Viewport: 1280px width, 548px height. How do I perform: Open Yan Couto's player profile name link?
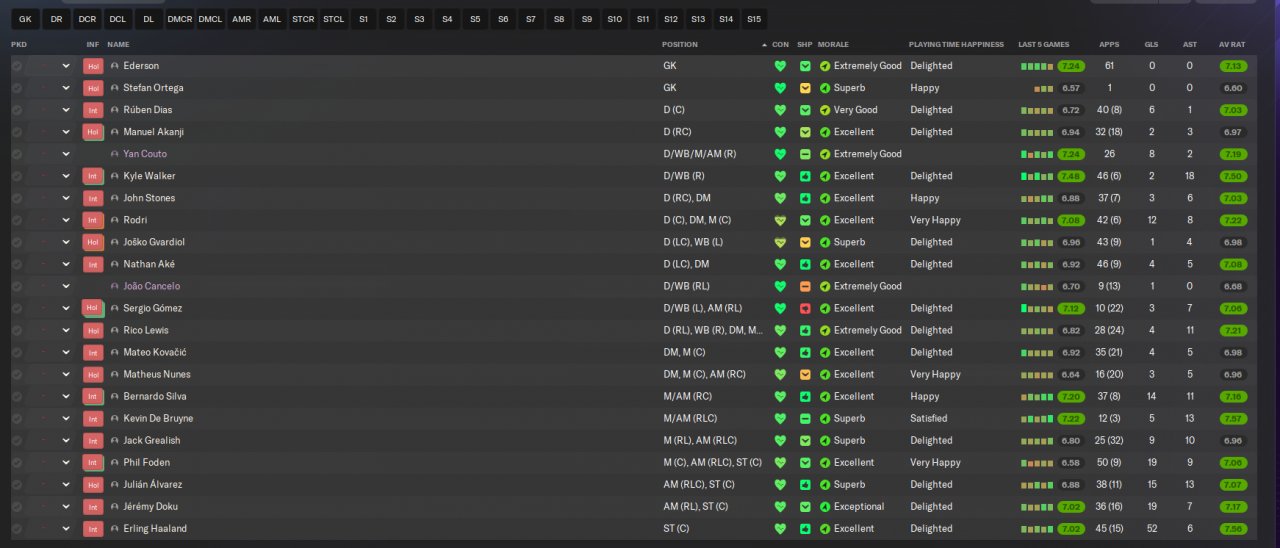tap(145, 154)
